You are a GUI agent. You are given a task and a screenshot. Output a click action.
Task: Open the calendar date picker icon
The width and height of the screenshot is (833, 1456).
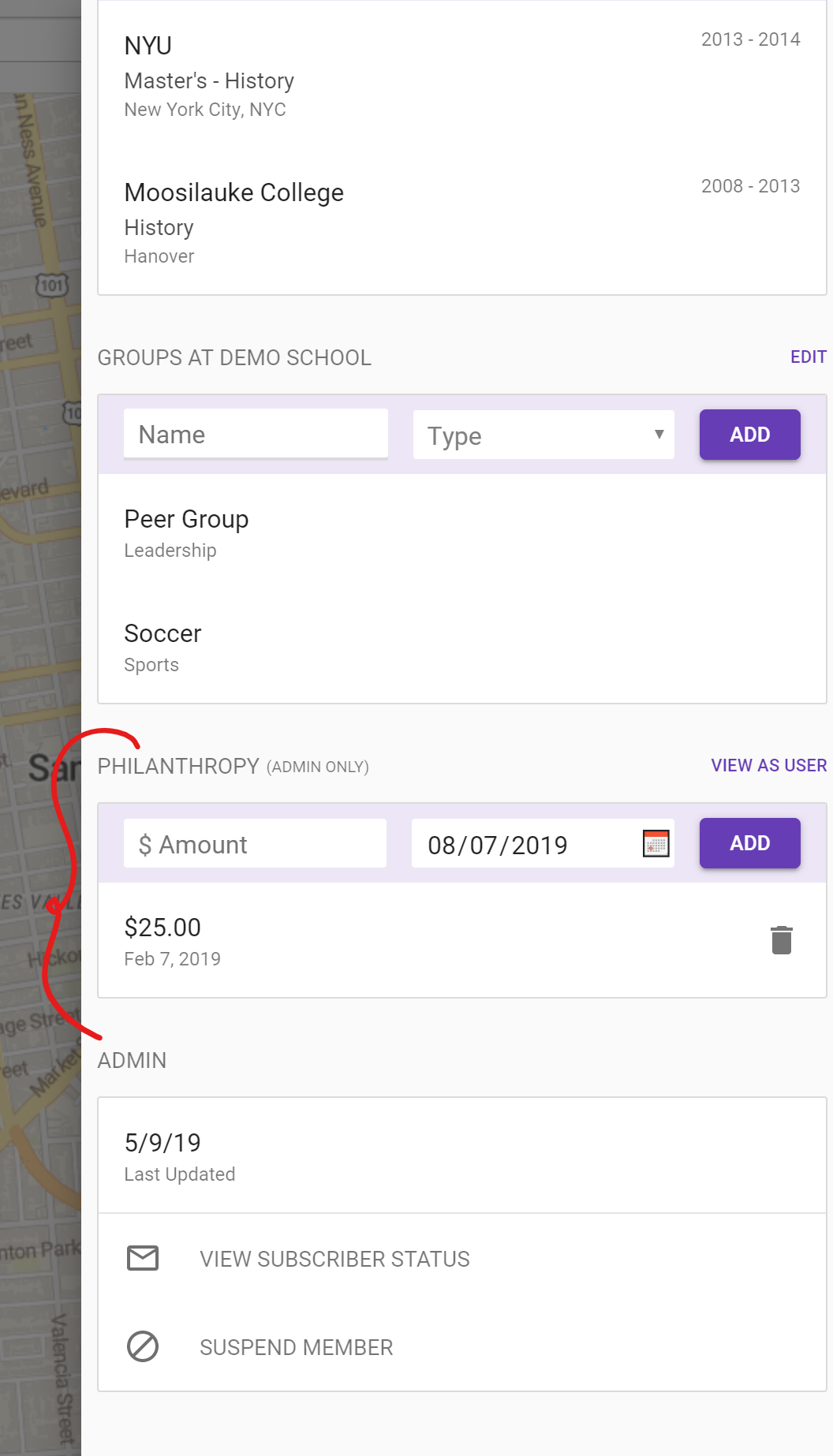[656, 844]
